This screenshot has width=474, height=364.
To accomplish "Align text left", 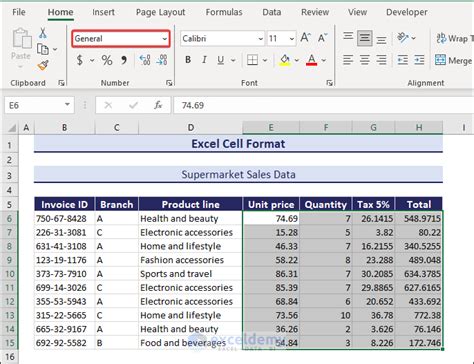I will tap(348, 60).
